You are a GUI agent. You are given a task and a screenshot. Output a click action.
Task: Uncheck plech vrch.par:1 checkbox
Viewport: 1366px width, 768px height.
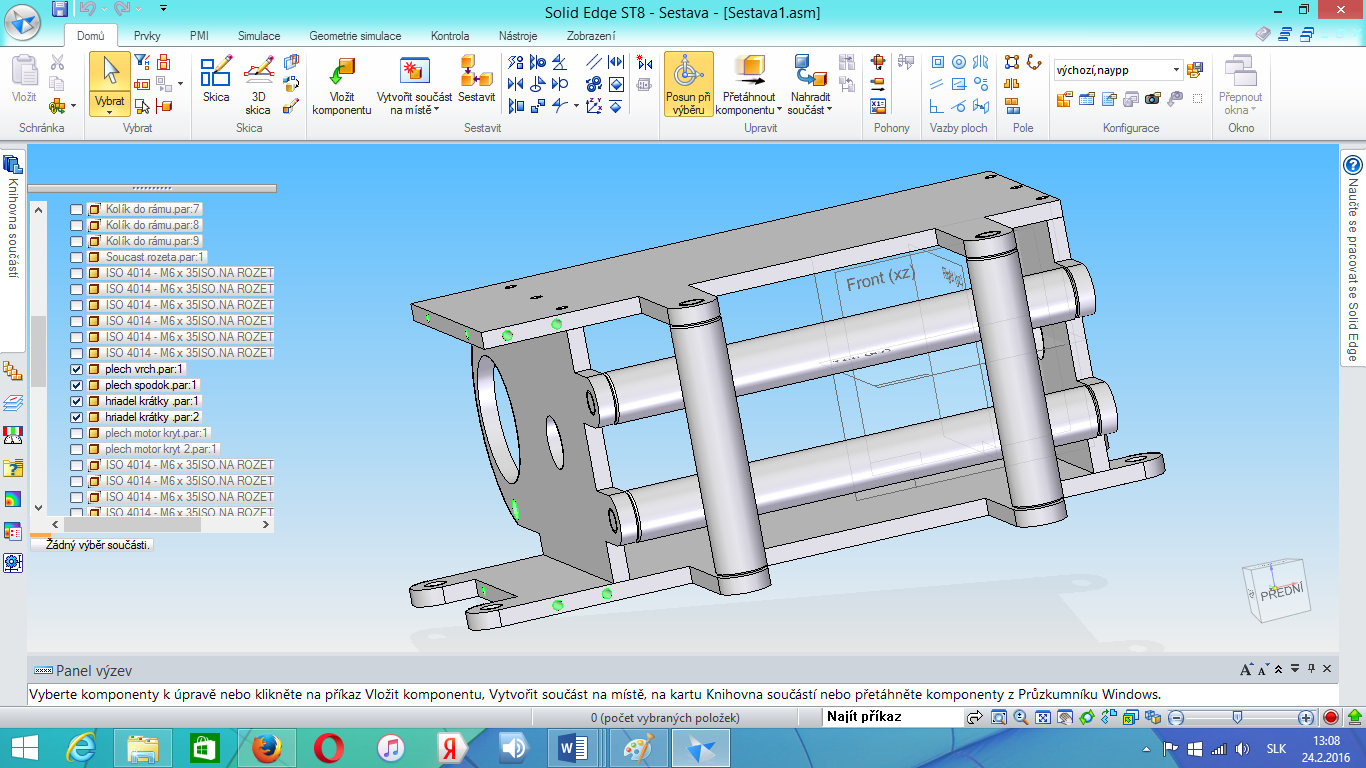click(77, 369)
